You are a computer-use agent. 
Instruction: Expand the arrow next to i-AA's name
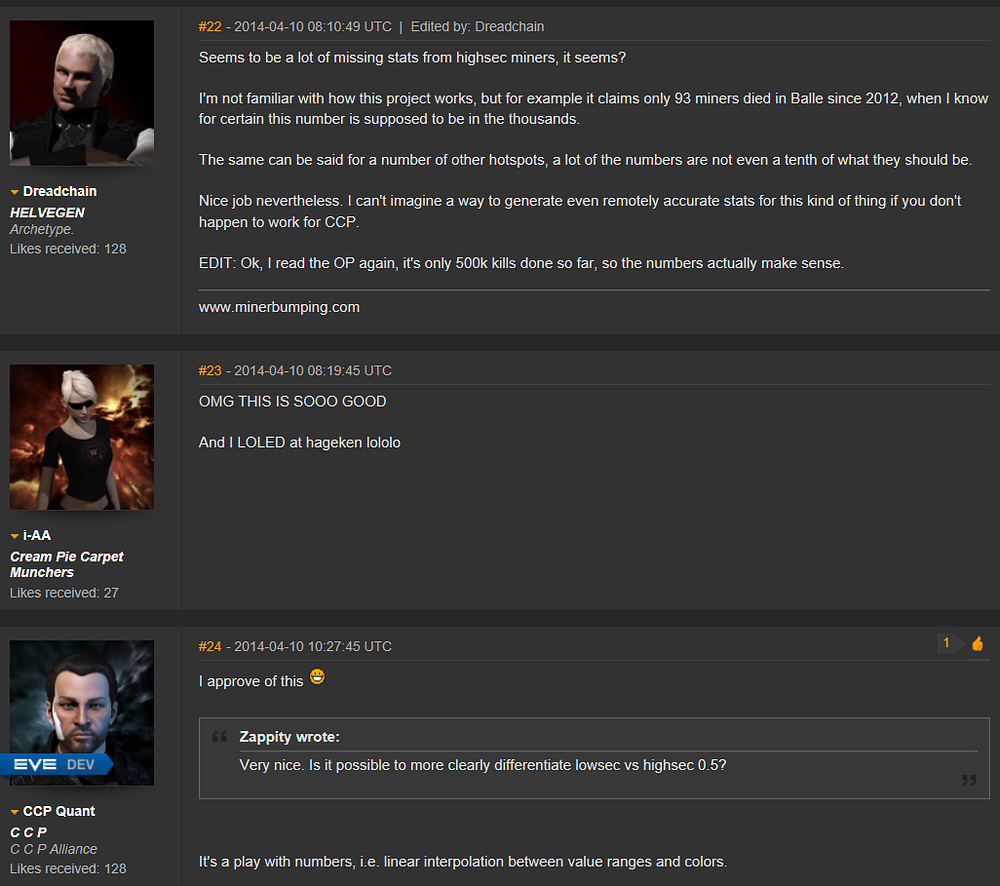tap(15, 536)
